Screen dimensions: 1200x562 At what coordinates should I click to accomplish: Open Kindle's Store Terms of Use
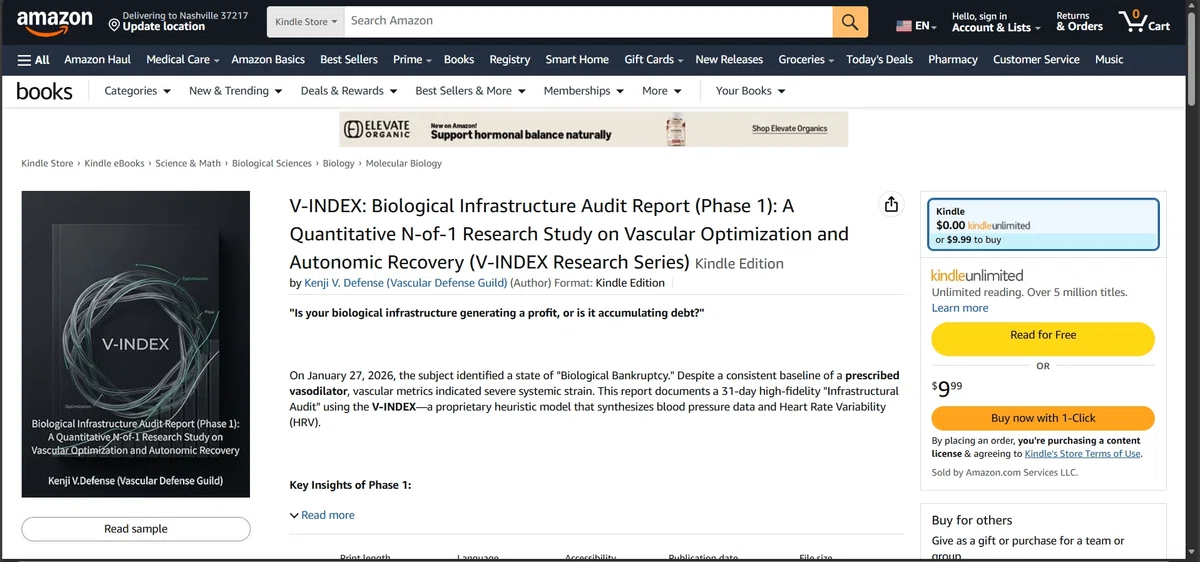point(1082,453)
